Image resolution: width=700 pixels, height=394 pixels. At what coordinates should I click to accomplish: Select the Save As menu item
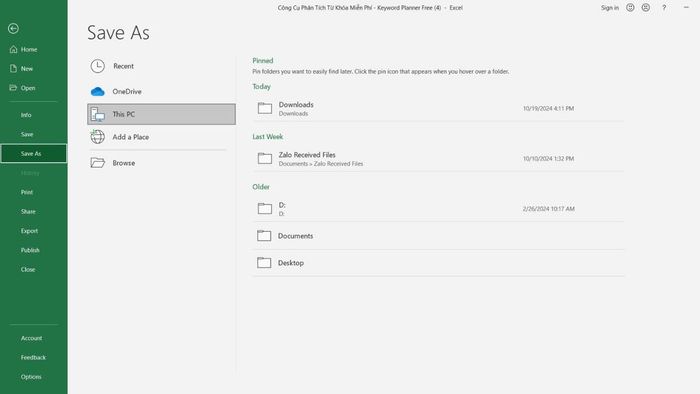(x=33, y=153)
